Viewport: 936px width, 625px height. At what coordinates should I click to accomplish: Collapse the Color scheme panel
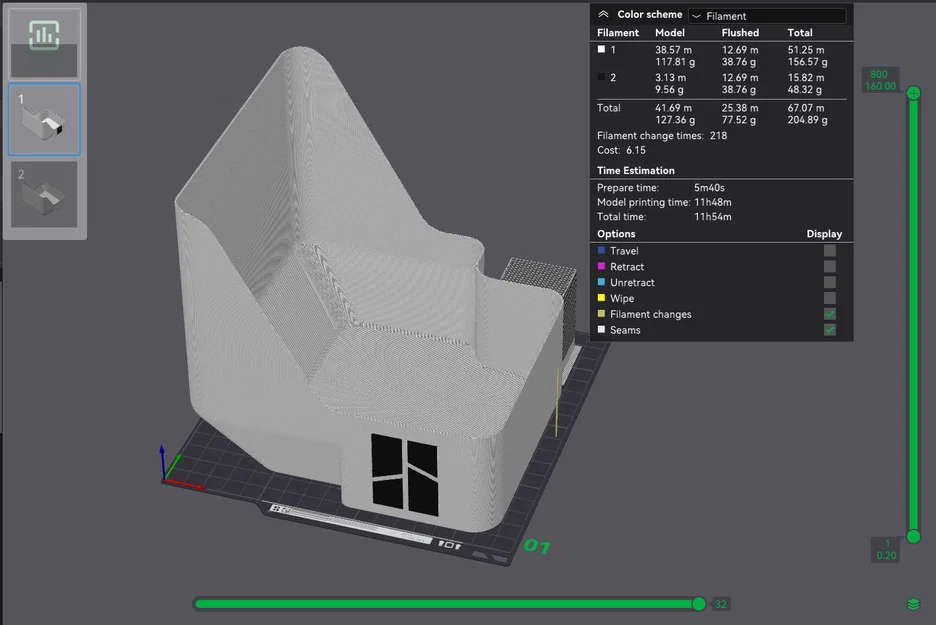click(604, 14)
